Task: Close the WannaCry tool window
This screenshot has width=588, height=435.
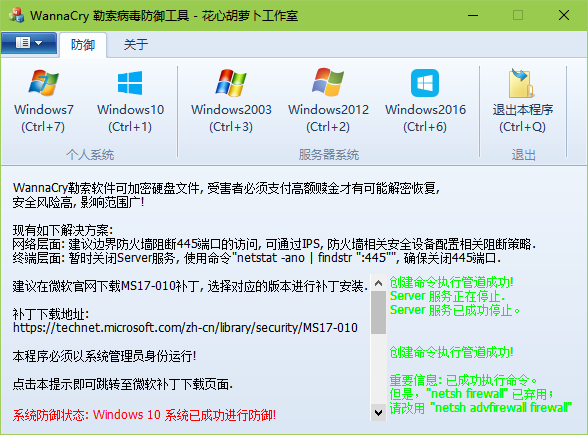Action: click(x=564, y=15)
